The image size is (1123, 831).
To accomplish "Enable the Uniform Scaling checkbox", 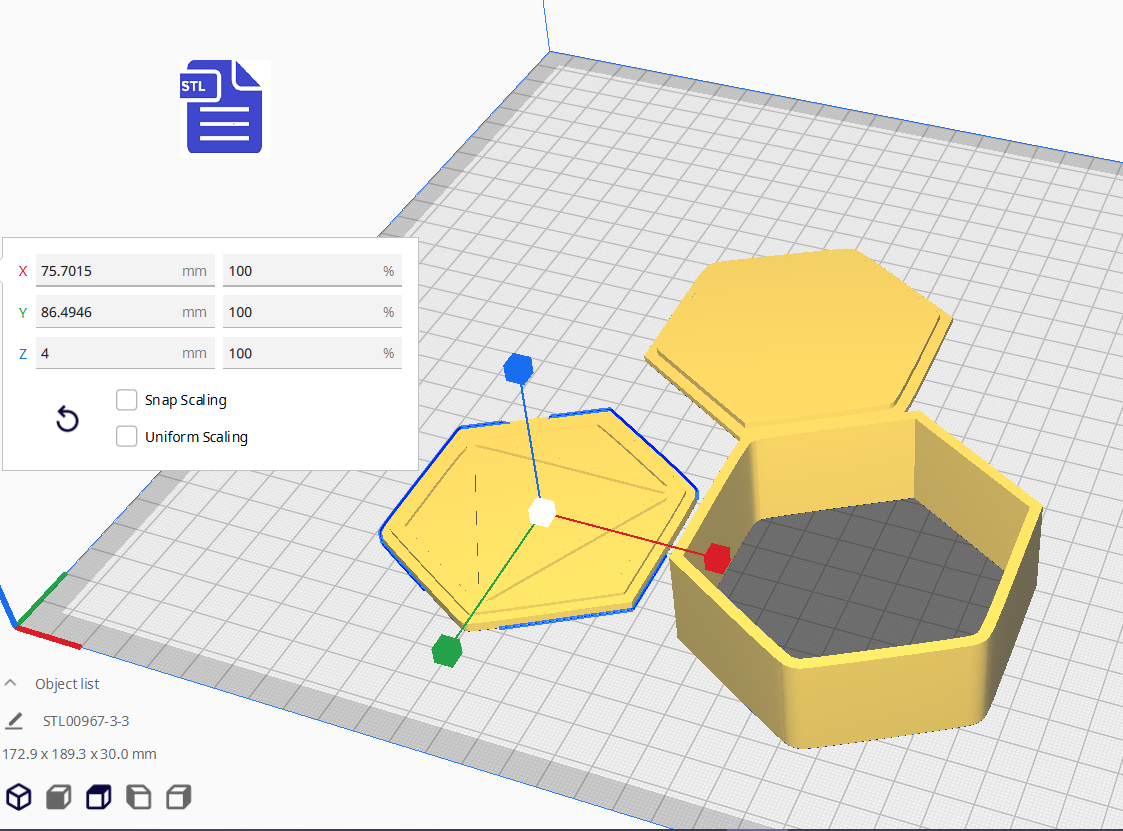I will [127, 437].
